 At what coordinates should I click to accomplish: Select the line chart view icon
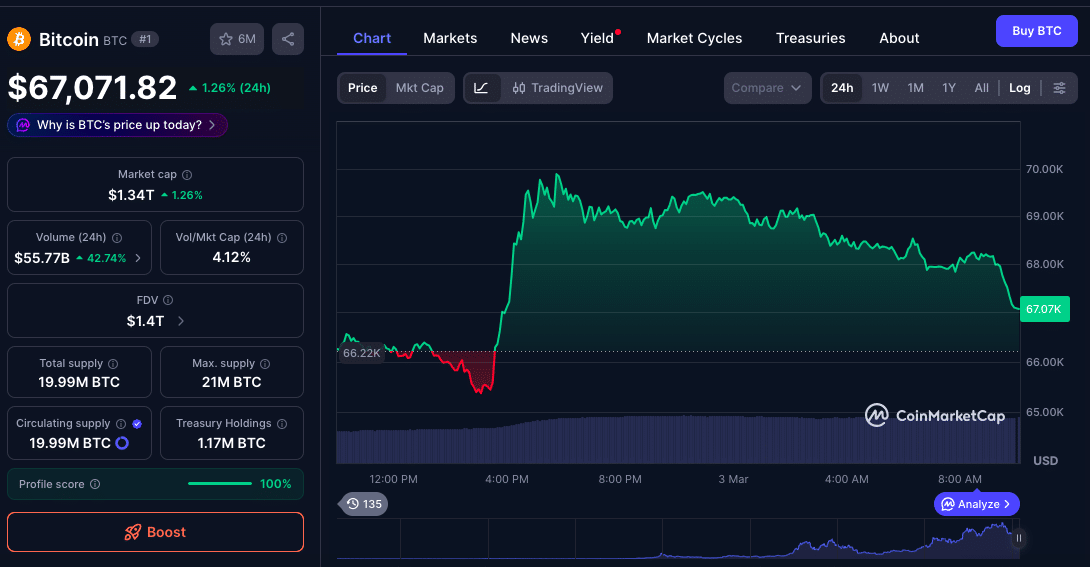pyautogui.click(x=482, y=88)
